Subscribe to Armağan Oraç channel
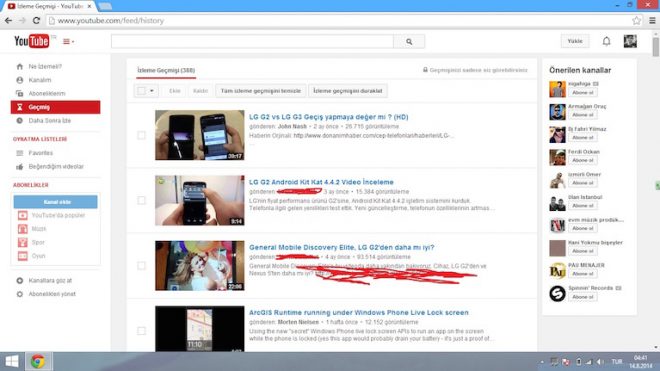 coord(583,115)
